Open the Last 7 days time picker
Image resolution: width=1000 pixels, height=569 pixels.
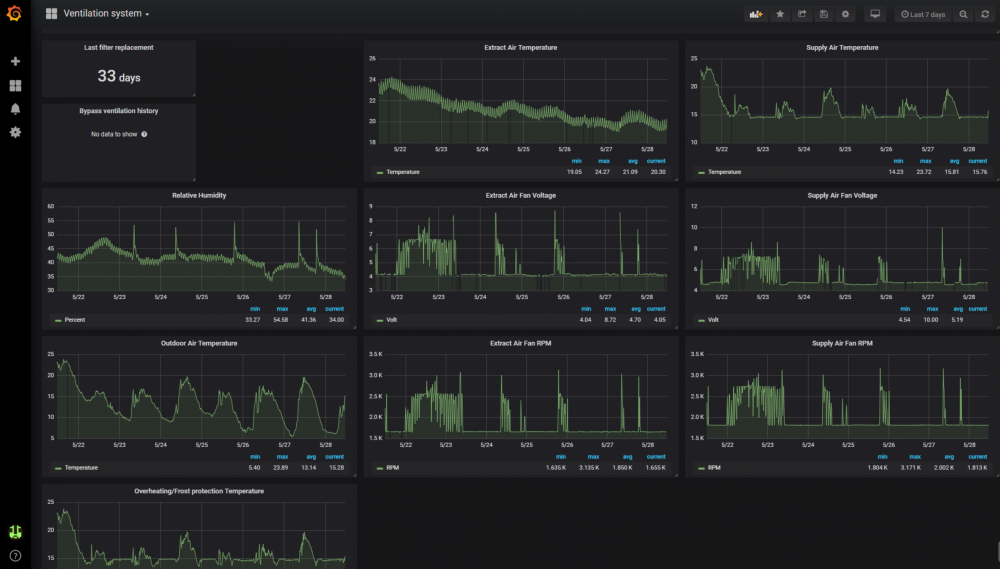[922, 14]
